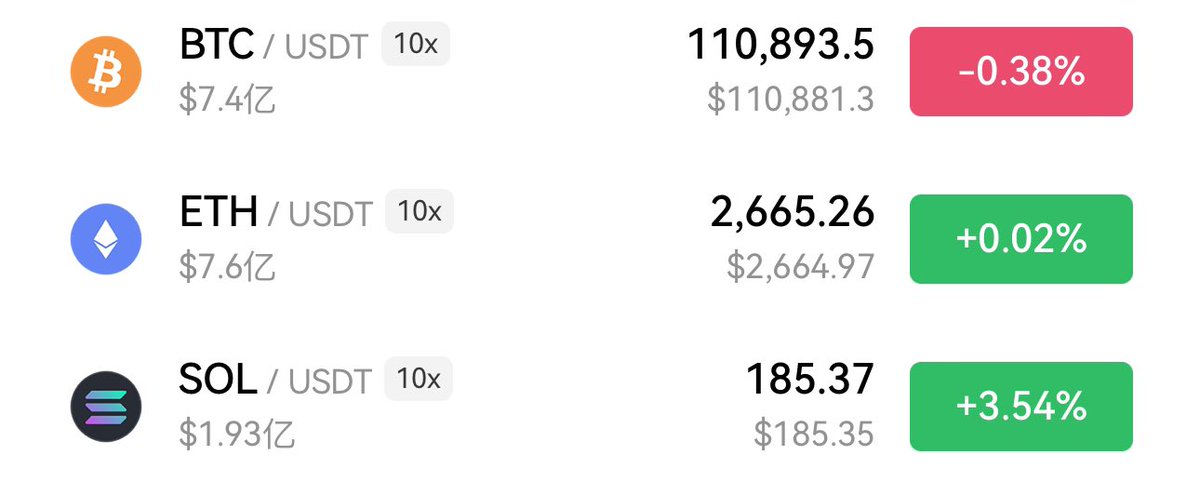Viewport: 1200px width, 495px height.
Task: Open the SOL / USDT pair name
Action: tap(276, 379)
